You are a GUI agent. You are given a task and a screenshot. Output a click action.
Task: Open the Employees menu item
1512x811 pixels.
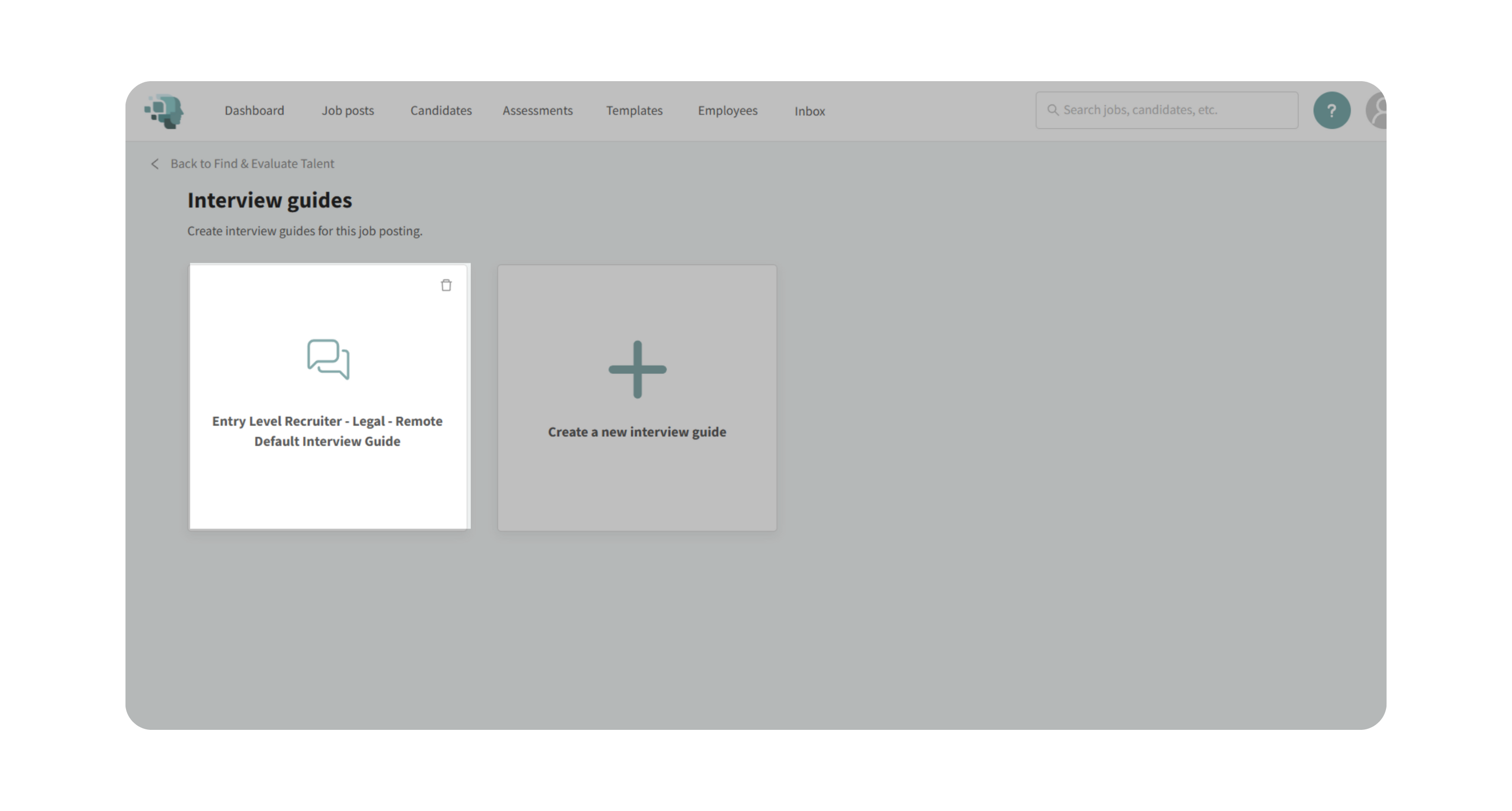click(727, 111)
